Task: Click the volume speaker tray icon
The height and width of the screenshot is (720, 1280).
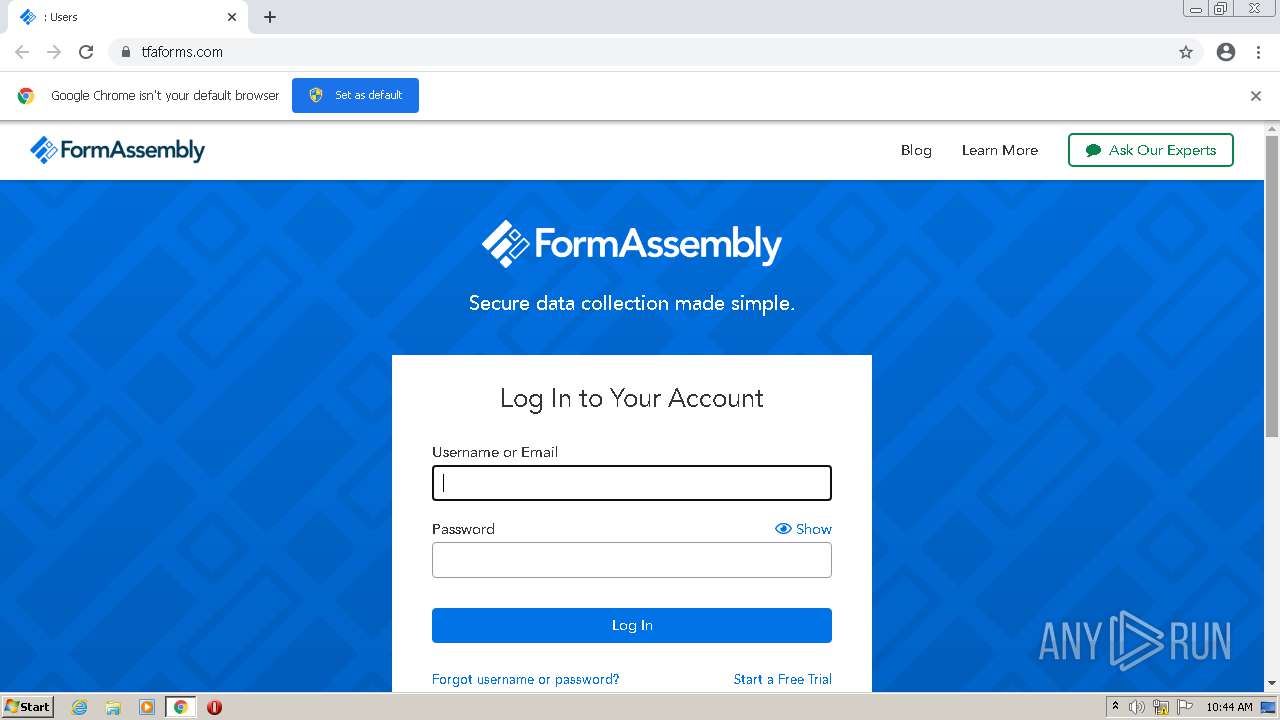Action: (1137, 707)
